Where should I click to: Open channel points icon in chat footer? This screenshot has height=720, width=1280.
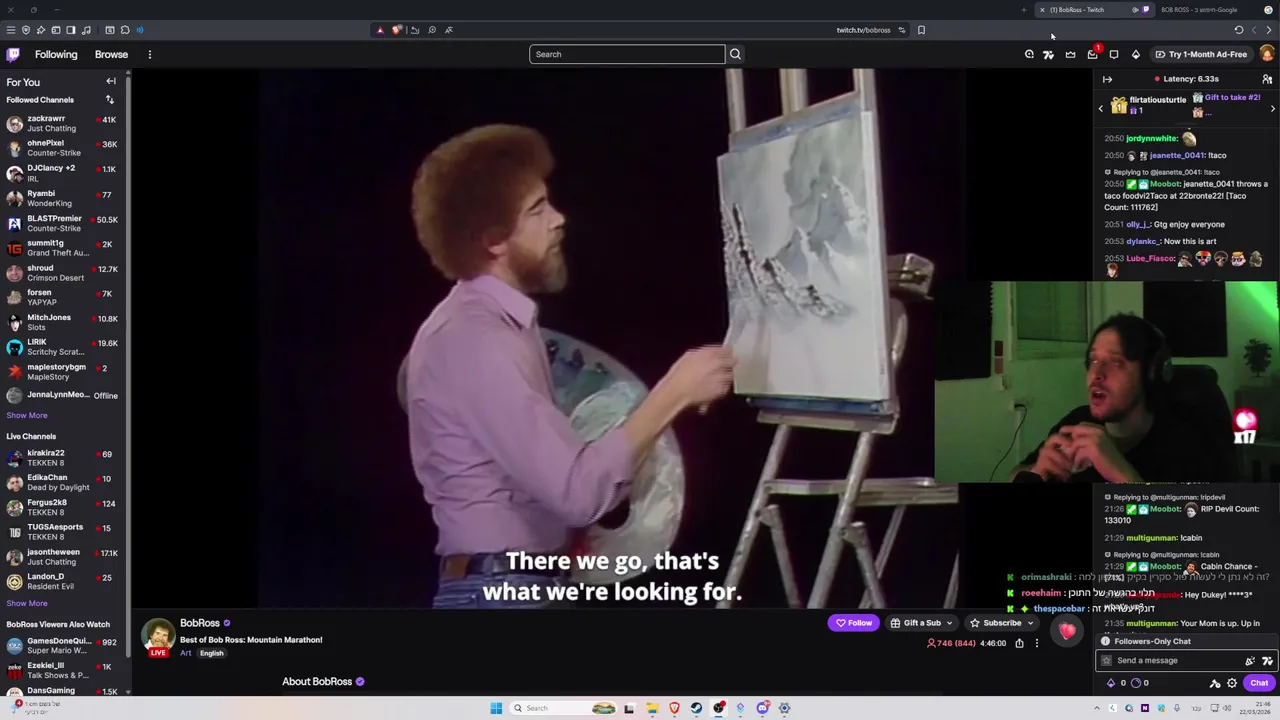coord(1135,683)
